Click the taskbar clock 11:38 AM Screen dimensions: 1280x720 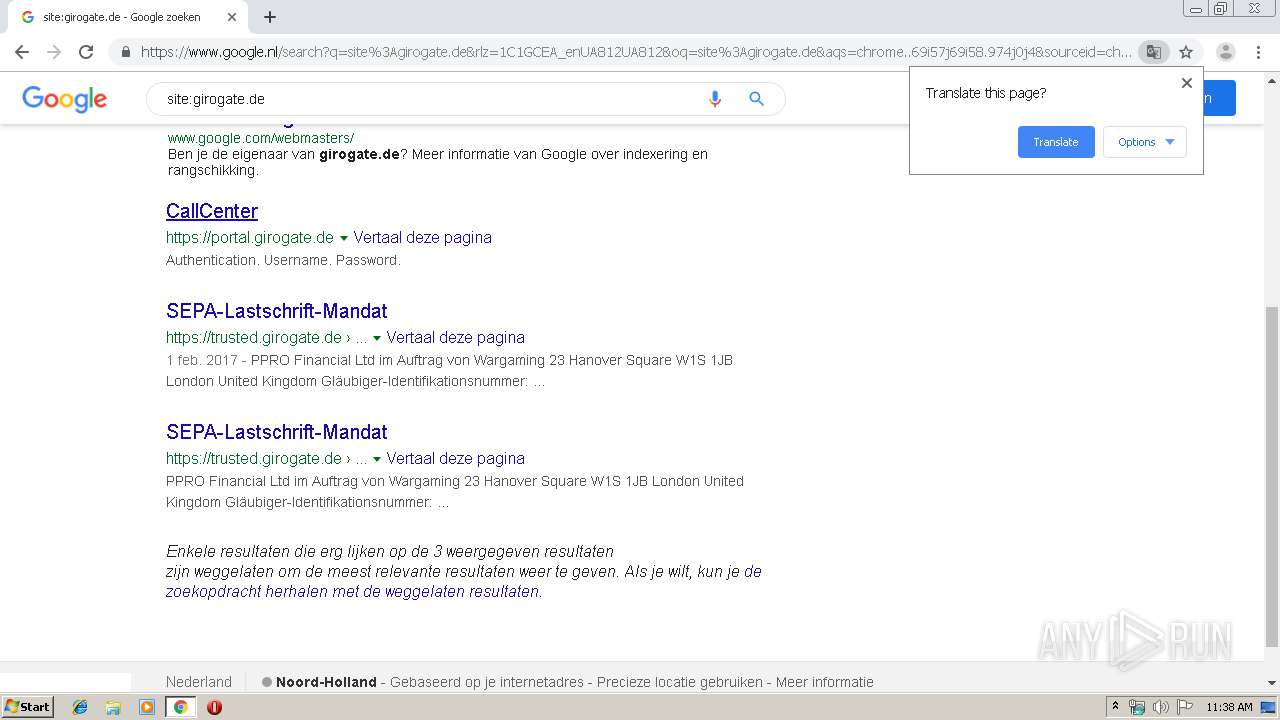pyautogui.click(x=1229, y=707)
